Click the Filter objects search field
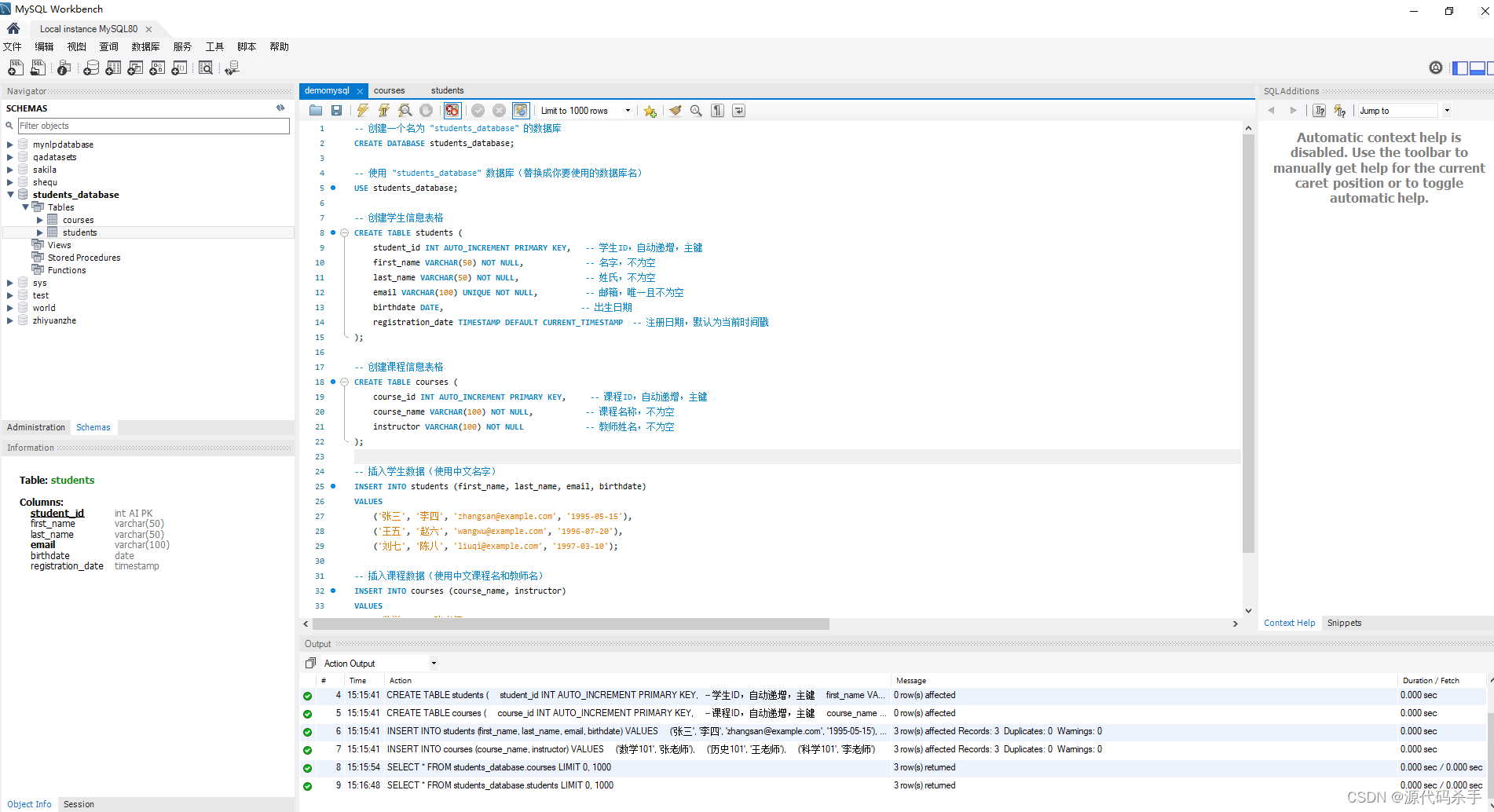 click(x=154, y=126)
